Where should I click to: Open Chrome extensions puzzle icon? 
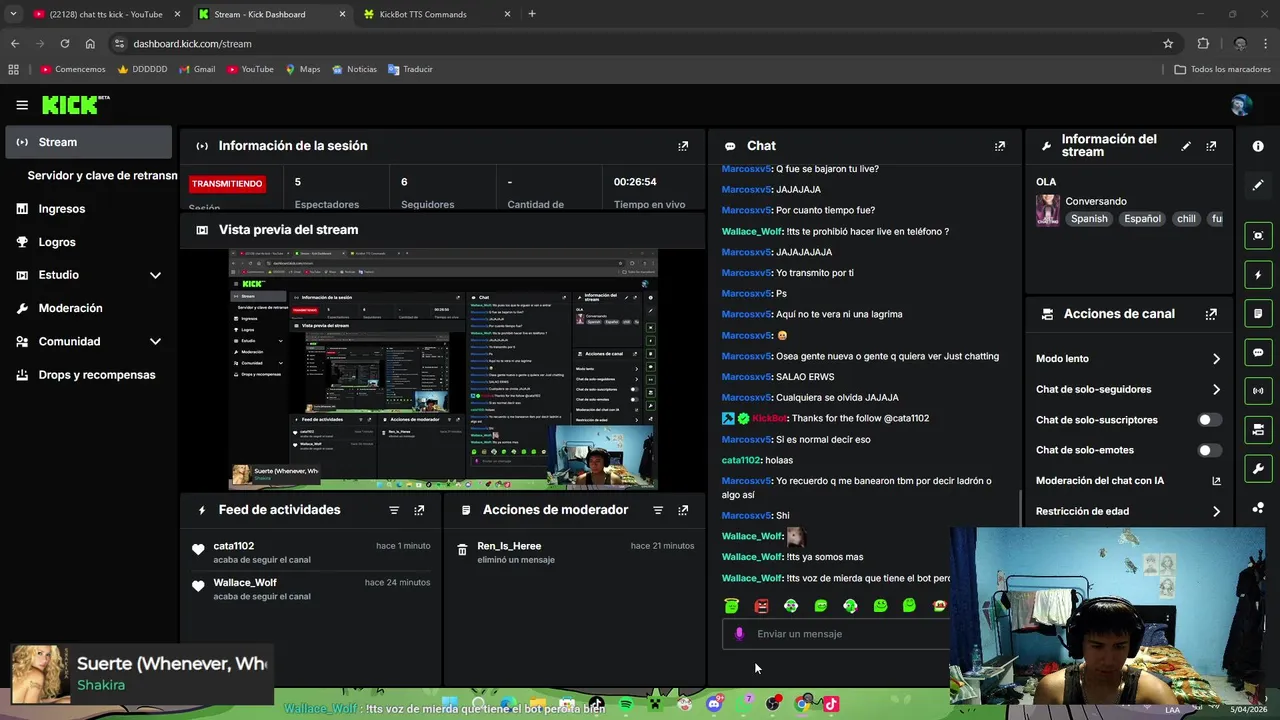point(1203,44)
